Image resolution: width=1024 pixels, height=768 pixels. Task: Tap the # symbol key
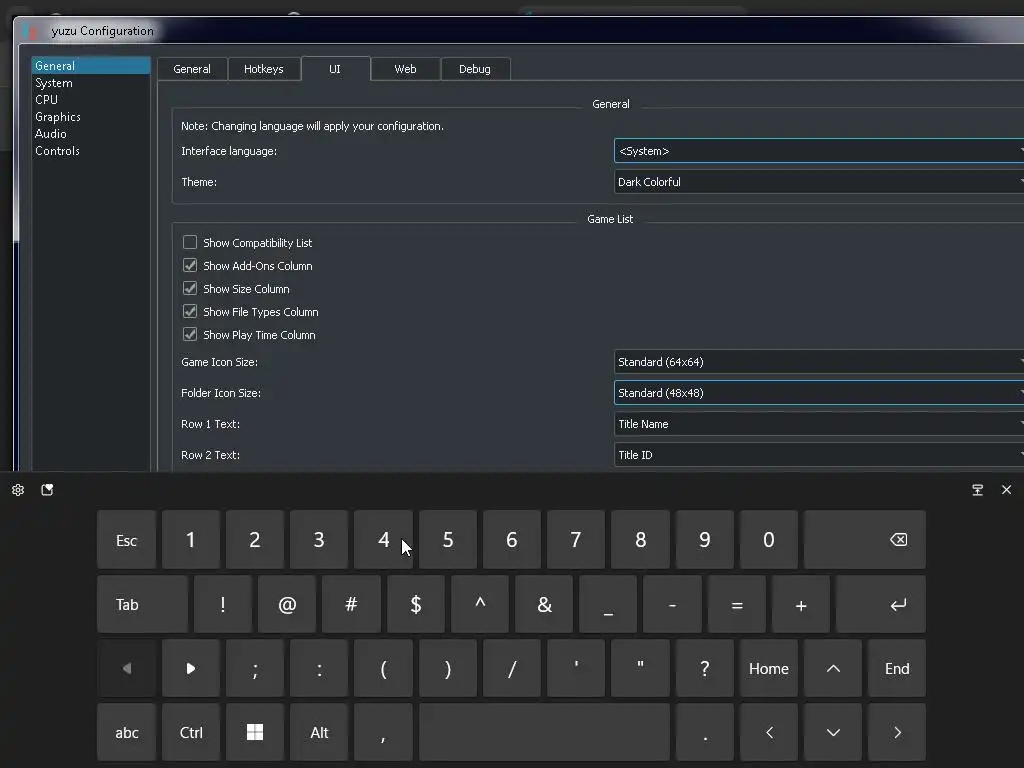(351, 604)
